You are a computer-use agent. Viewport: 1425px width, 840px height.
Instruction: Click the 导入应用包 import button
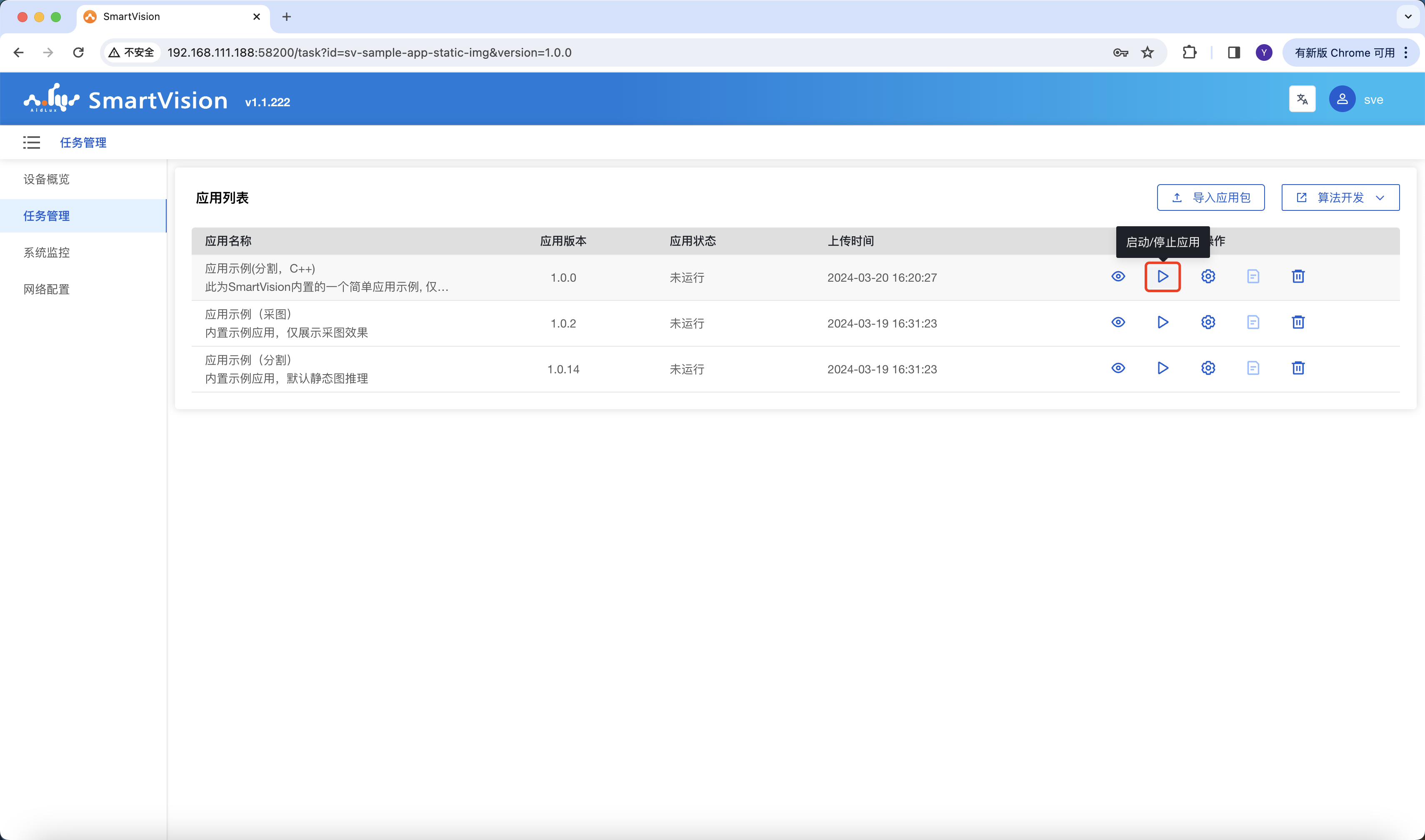click(x=1210, y=197)
